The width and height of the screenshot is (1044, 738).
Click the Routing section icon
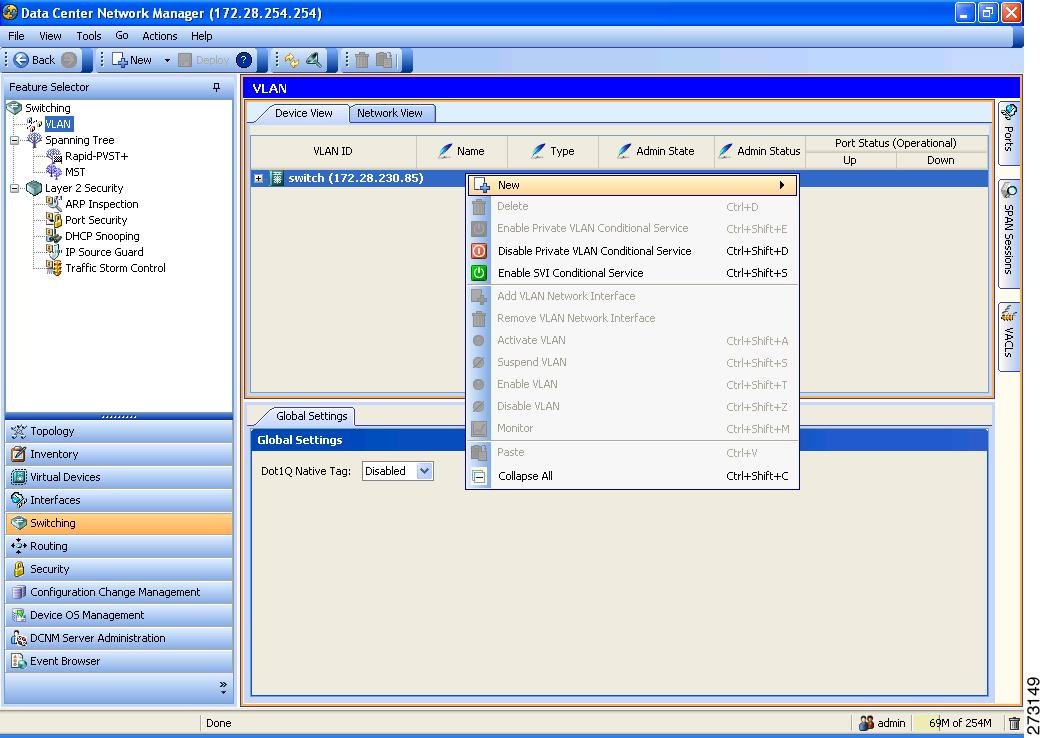click(19, 546)
